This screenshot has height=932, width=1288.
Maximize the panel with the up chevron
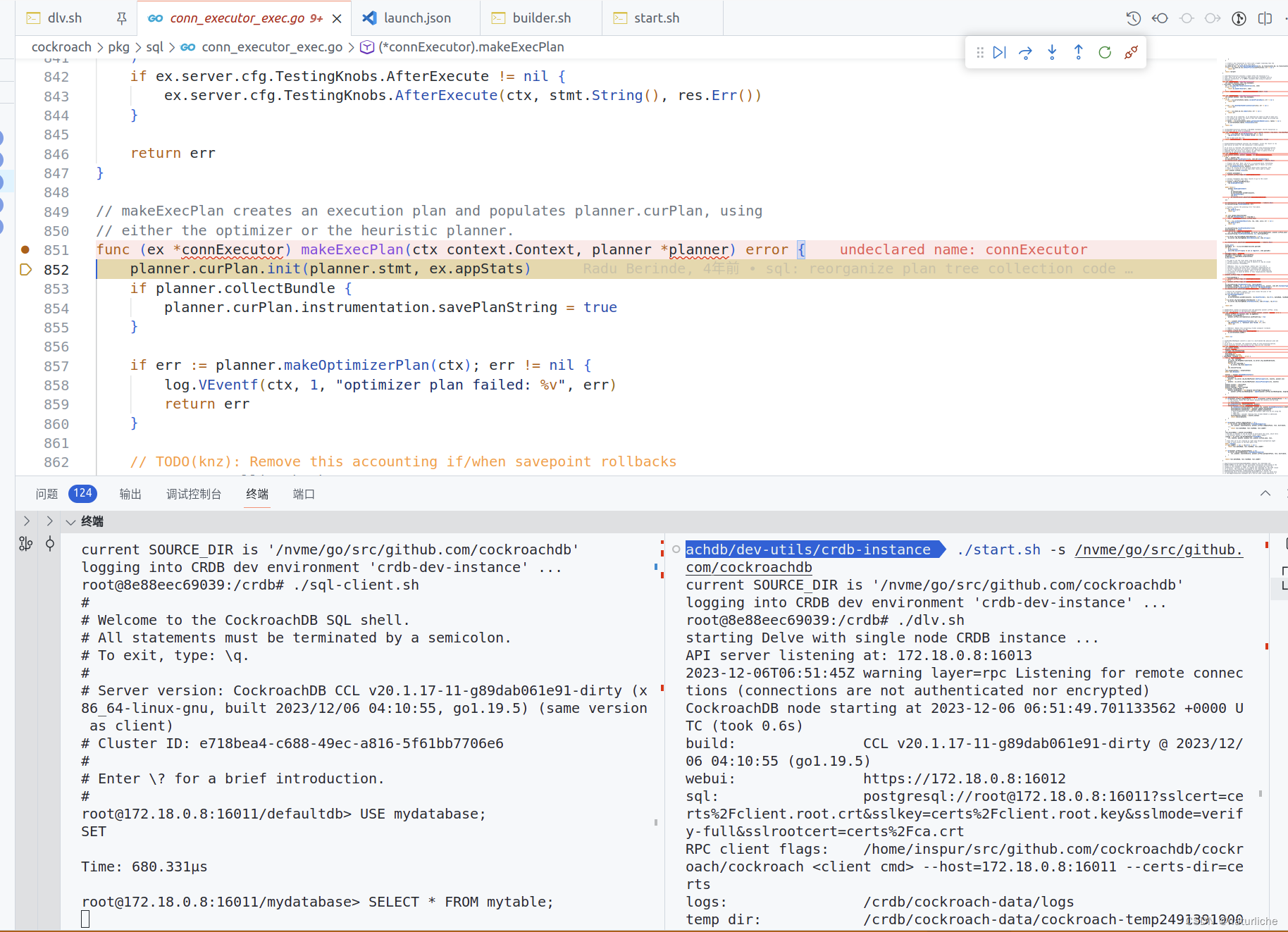pyautogui.click(x=1265, y=494)
